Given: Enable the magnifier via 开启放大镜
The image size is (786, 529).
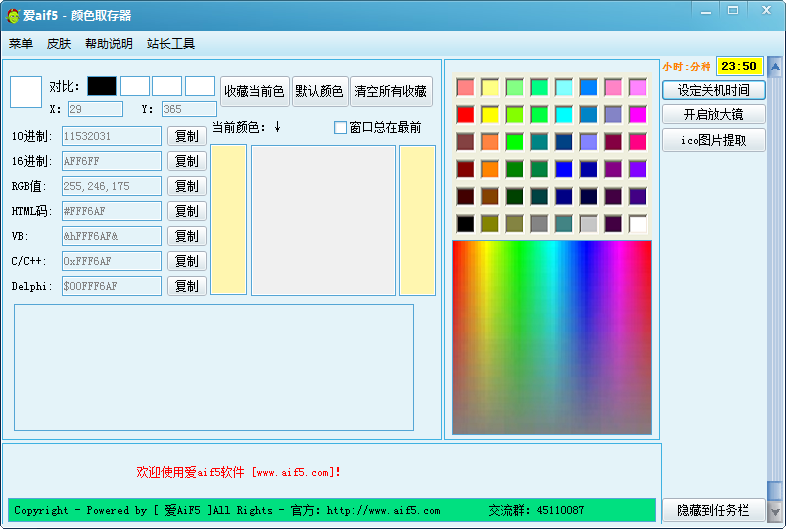Looking at the screenshot, I should (x=713, y=115).
